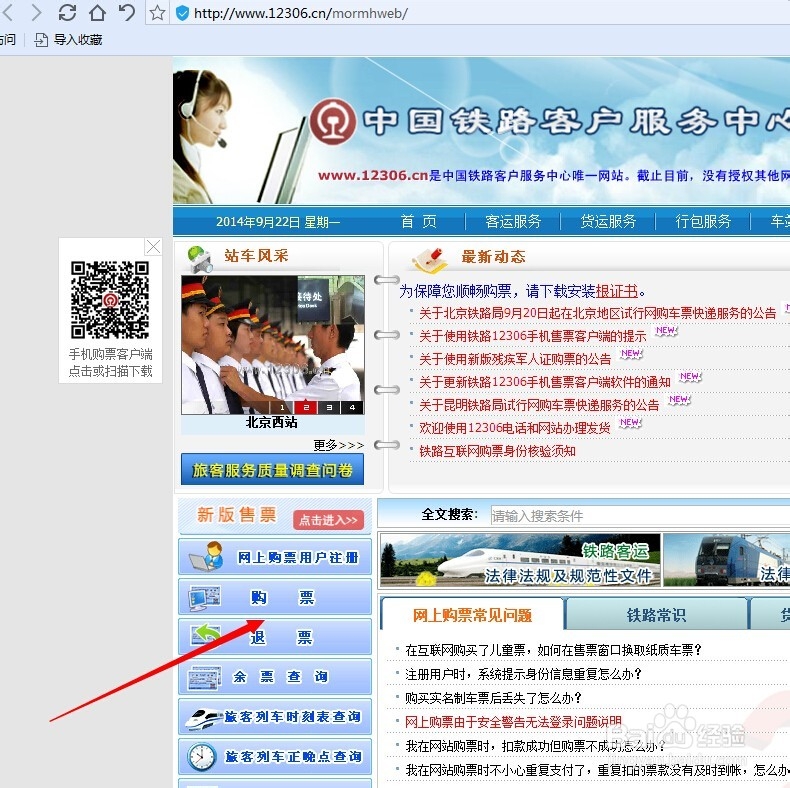Click the computer monitor icon beside 购票

pyautogui.click(x=204, y=598)
